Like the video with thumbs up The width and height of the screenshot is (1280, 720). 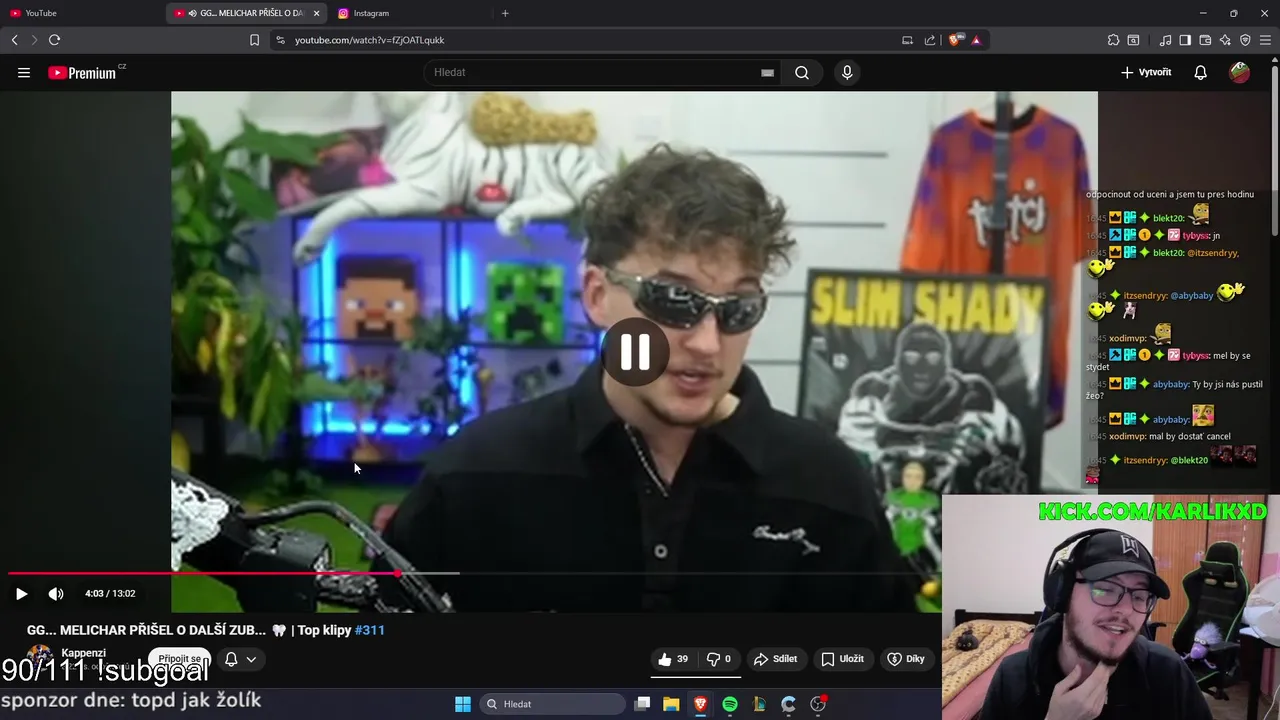coord(674,659)
